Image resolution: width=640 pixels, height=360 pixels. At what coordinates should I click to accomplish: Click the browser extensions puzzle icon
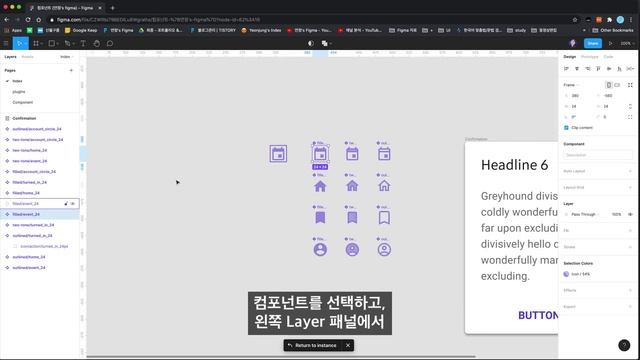[609, 20]
